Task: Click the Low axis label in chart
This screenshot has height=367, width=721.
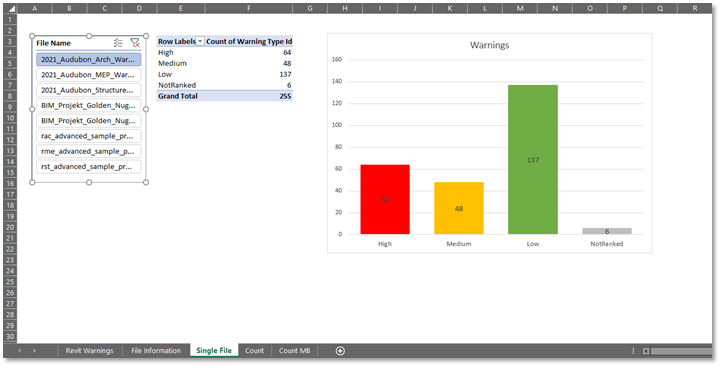Action: (533, 244)
